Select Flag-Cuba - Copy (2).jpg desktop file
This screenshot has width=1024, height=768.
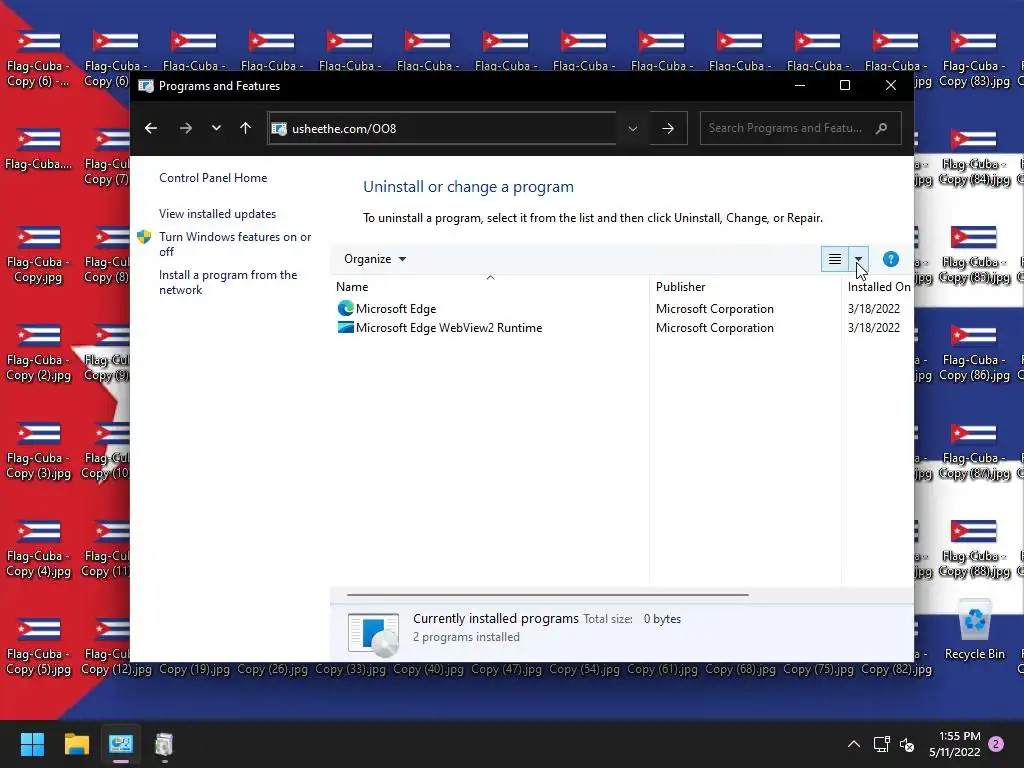click(39, 353)
